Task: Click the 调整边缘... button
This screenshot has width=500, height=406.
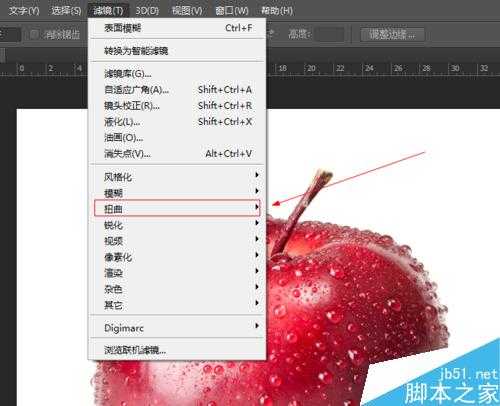Action: [392, 34]
